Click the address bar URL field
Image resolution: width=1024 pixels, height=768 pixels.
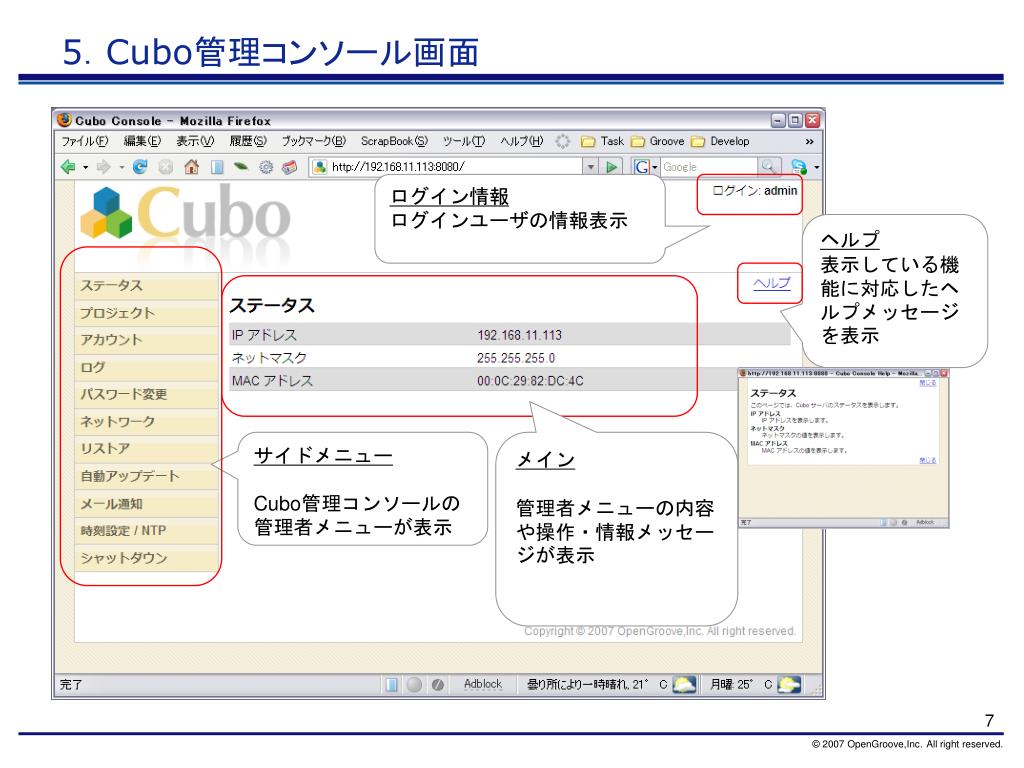pos(455,167)
